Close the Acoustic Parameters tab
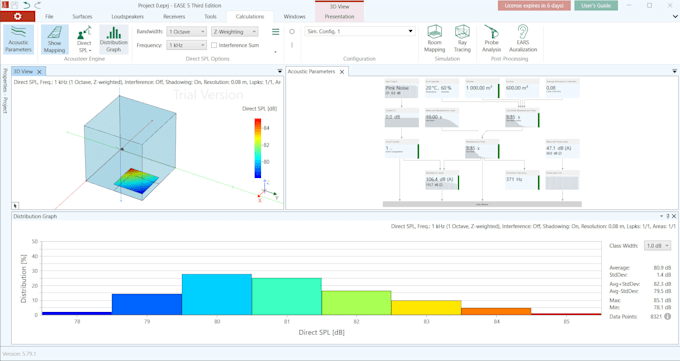Viewport: 680px width, 361px height. pos(342,72)
